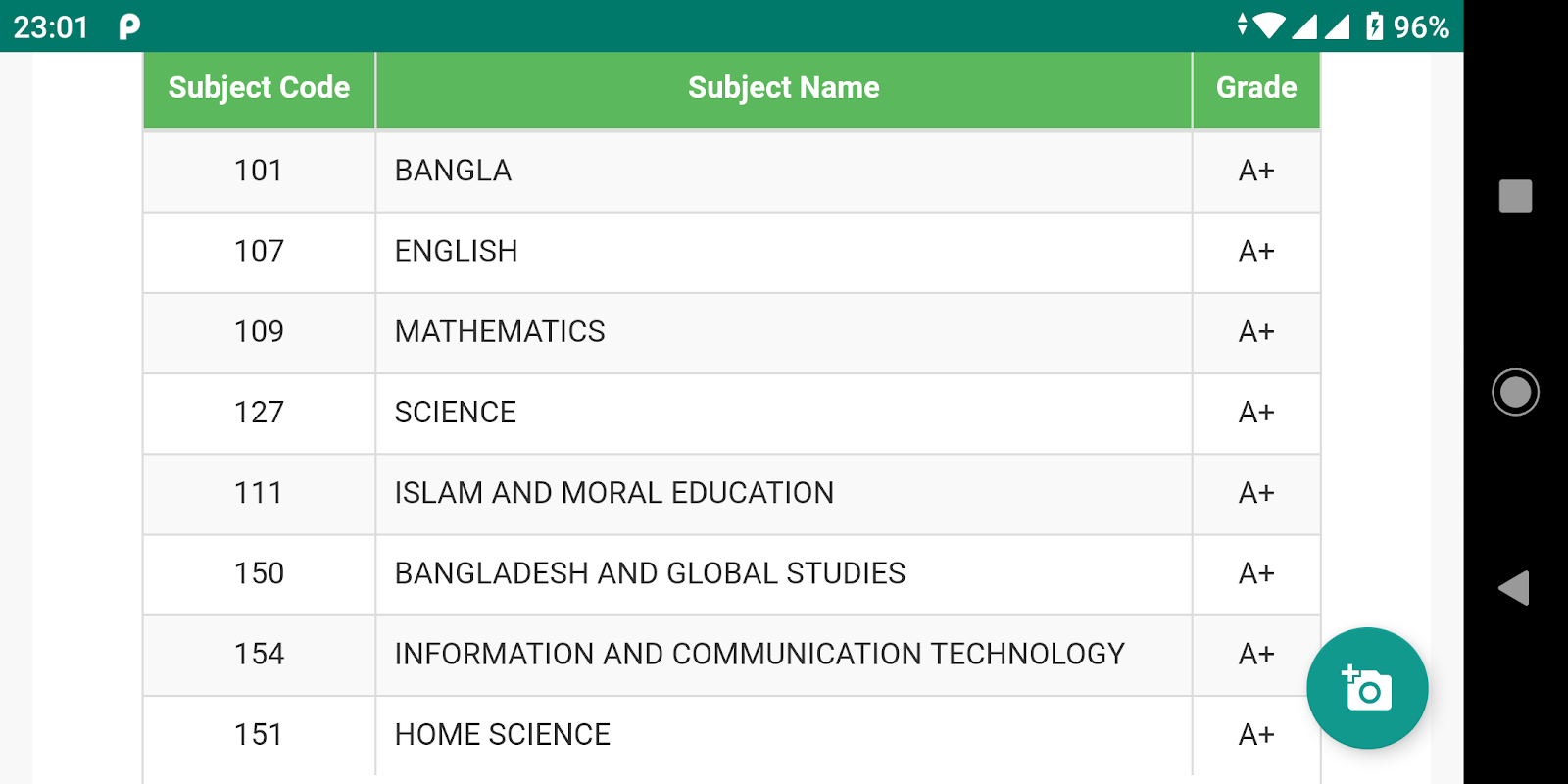Select the Grade column header
The height and width of the screenshot is (784, 1568).
point(1255,88)
